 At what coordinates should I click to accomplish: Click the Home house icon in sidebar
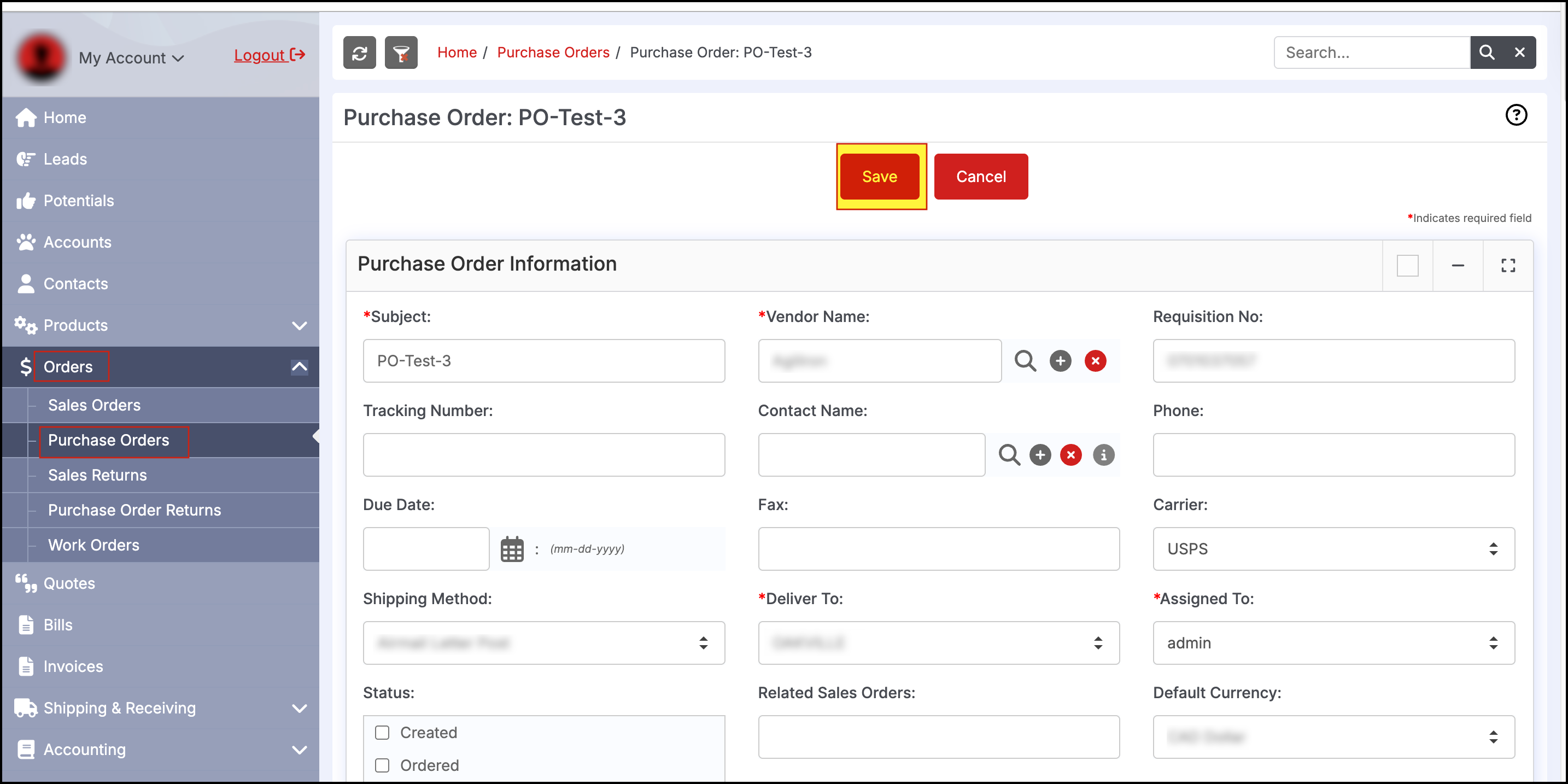point(26,118)
